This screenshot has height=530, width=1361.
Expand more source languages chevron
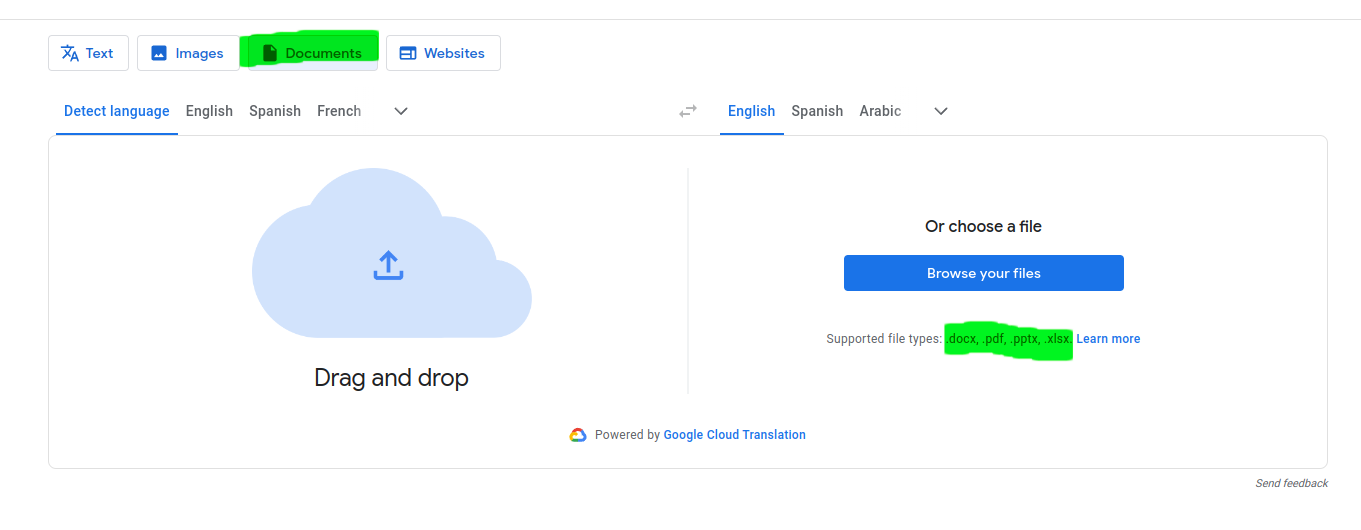(401, 111)
